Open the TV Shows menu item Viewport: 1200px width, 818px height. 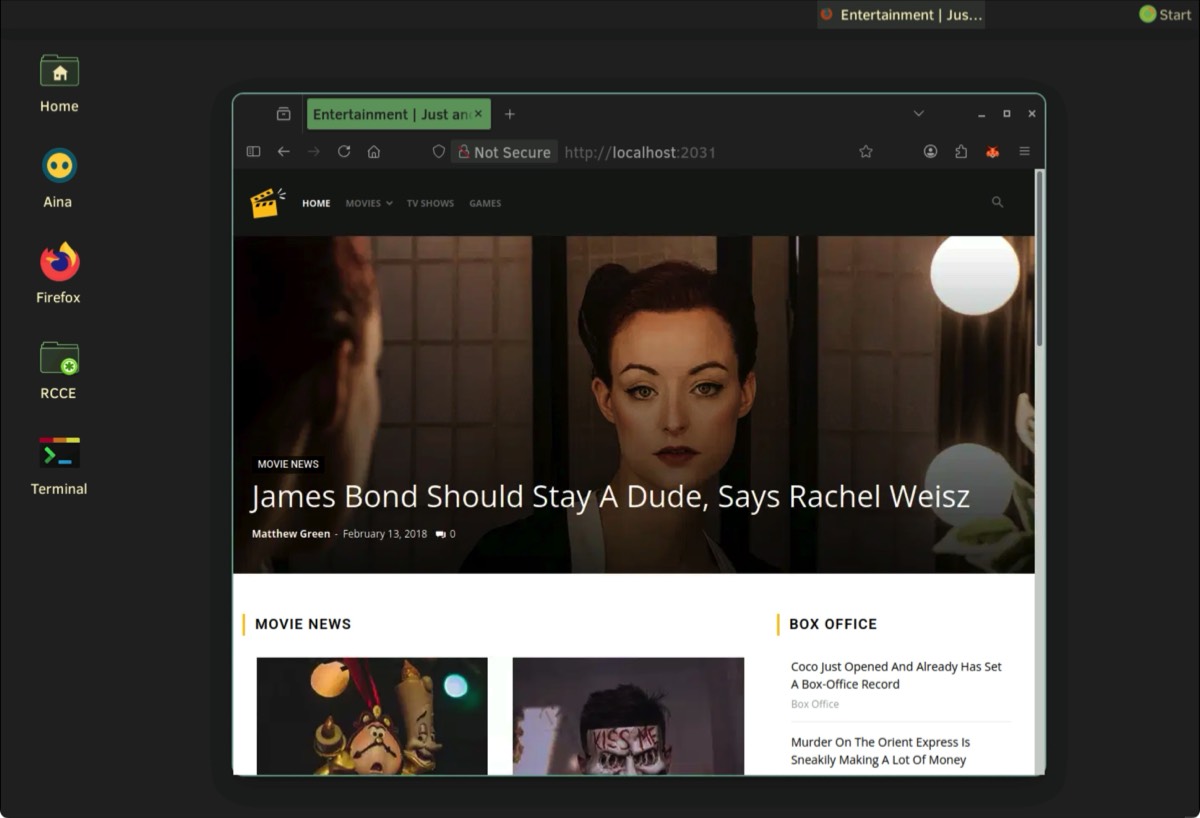point(430,203)
